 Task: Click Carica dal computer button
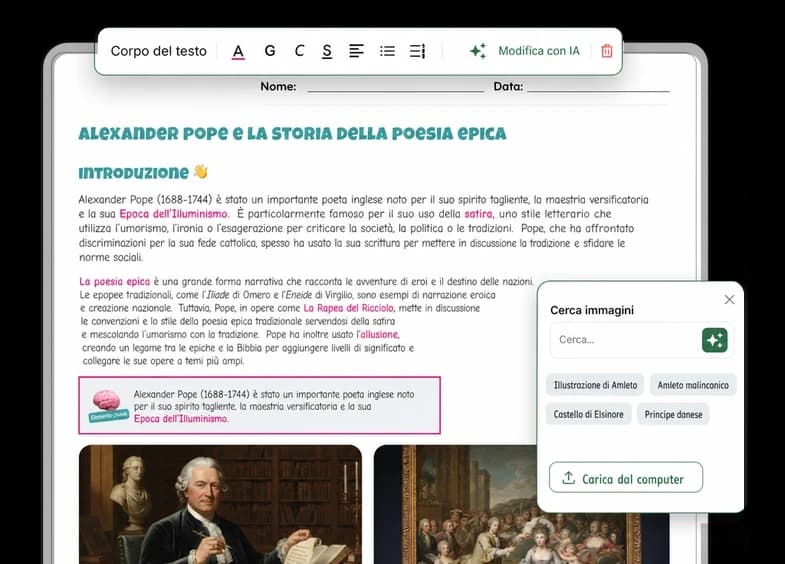[x=626, y=477]
